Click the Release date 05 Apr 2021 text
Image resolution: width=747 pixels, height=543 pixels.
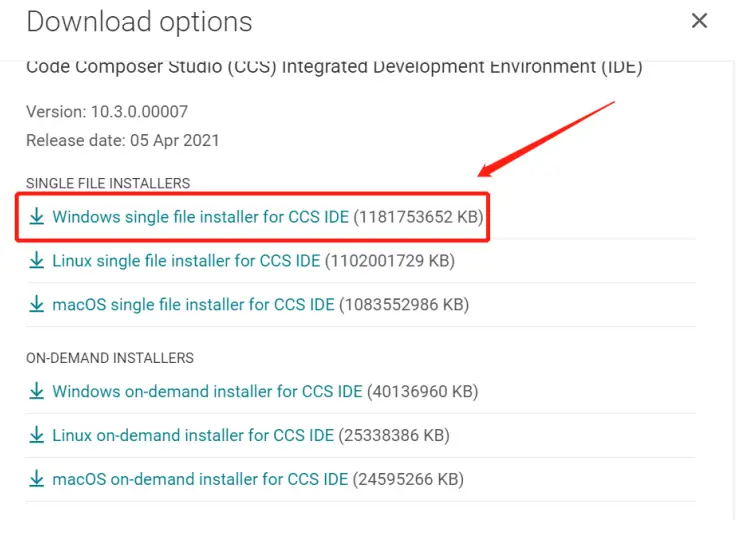coord(123,140)
